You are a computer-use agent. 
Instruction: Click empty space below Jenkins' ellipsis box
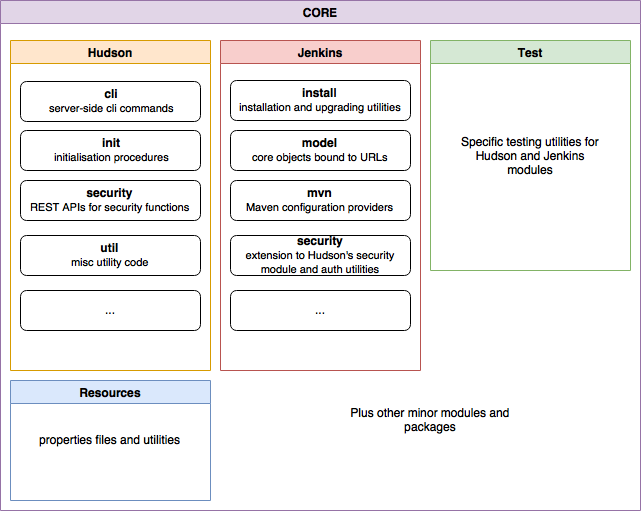point(320,350)
